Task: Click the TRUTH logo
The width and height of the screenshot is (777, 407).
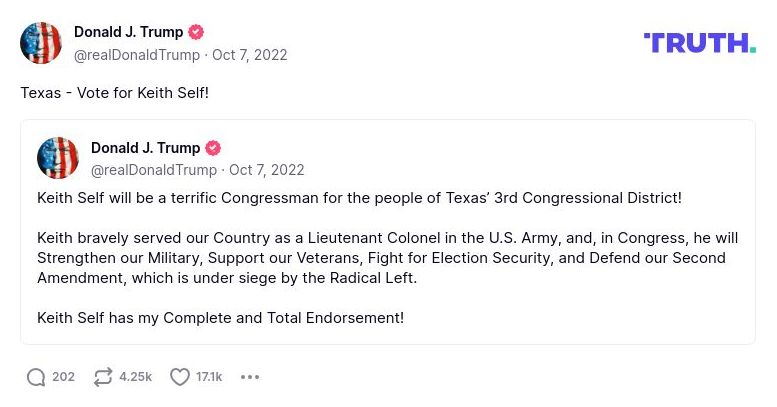Action: pos(700,42)
